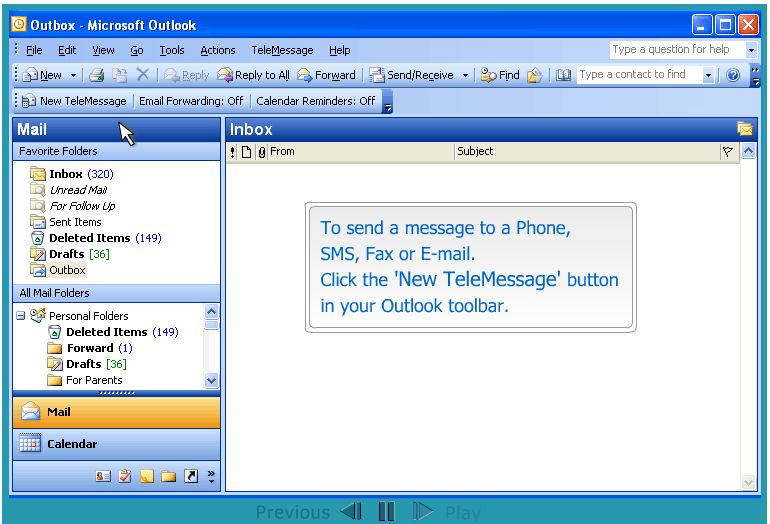This screenshot has width=770, height=524.
Task: Open the Tools menu
Action: [x=171, y=50]
